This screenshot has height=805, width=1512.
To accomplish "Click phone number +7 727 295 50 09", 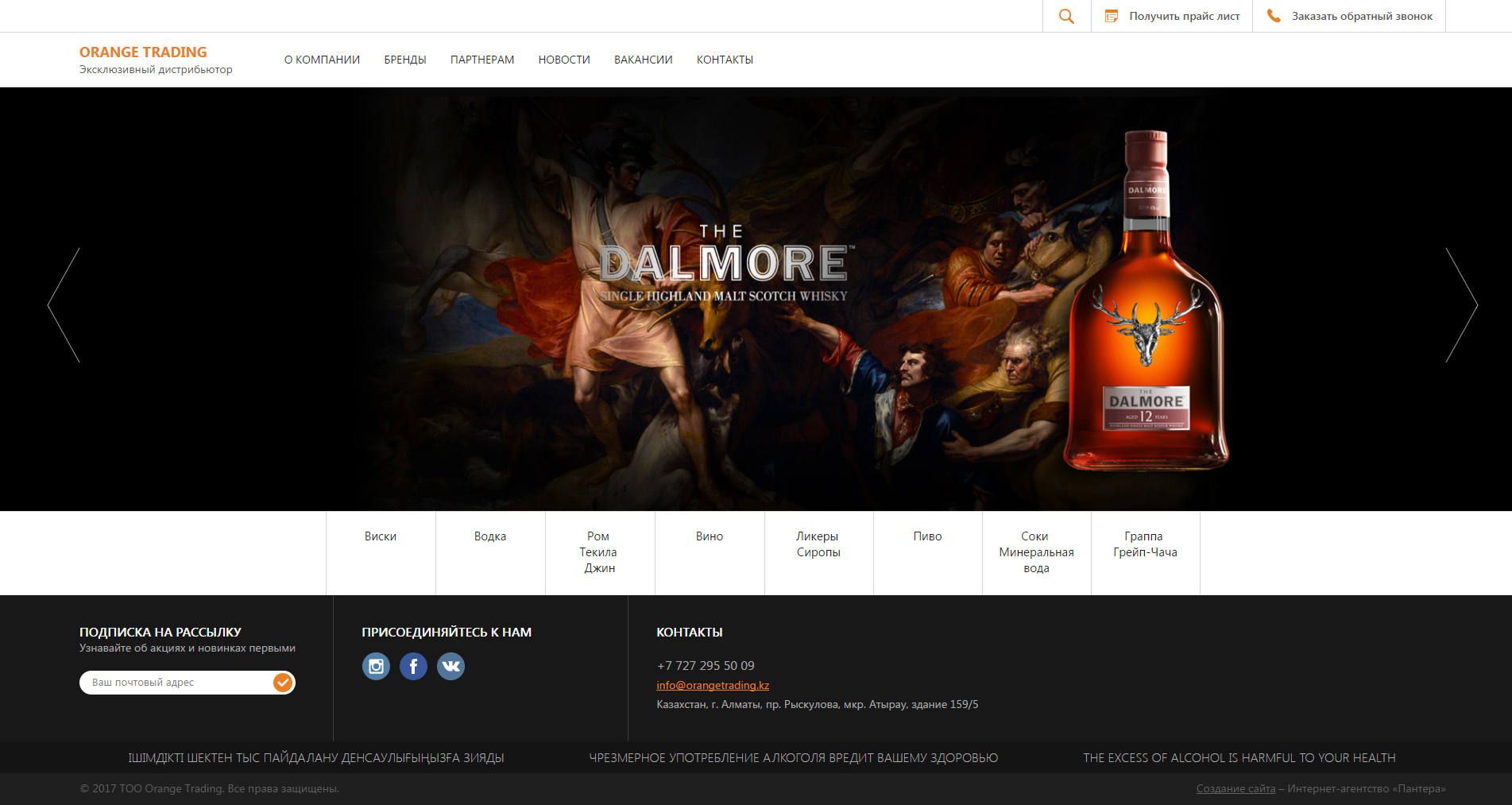I will (x=706, y=665).
